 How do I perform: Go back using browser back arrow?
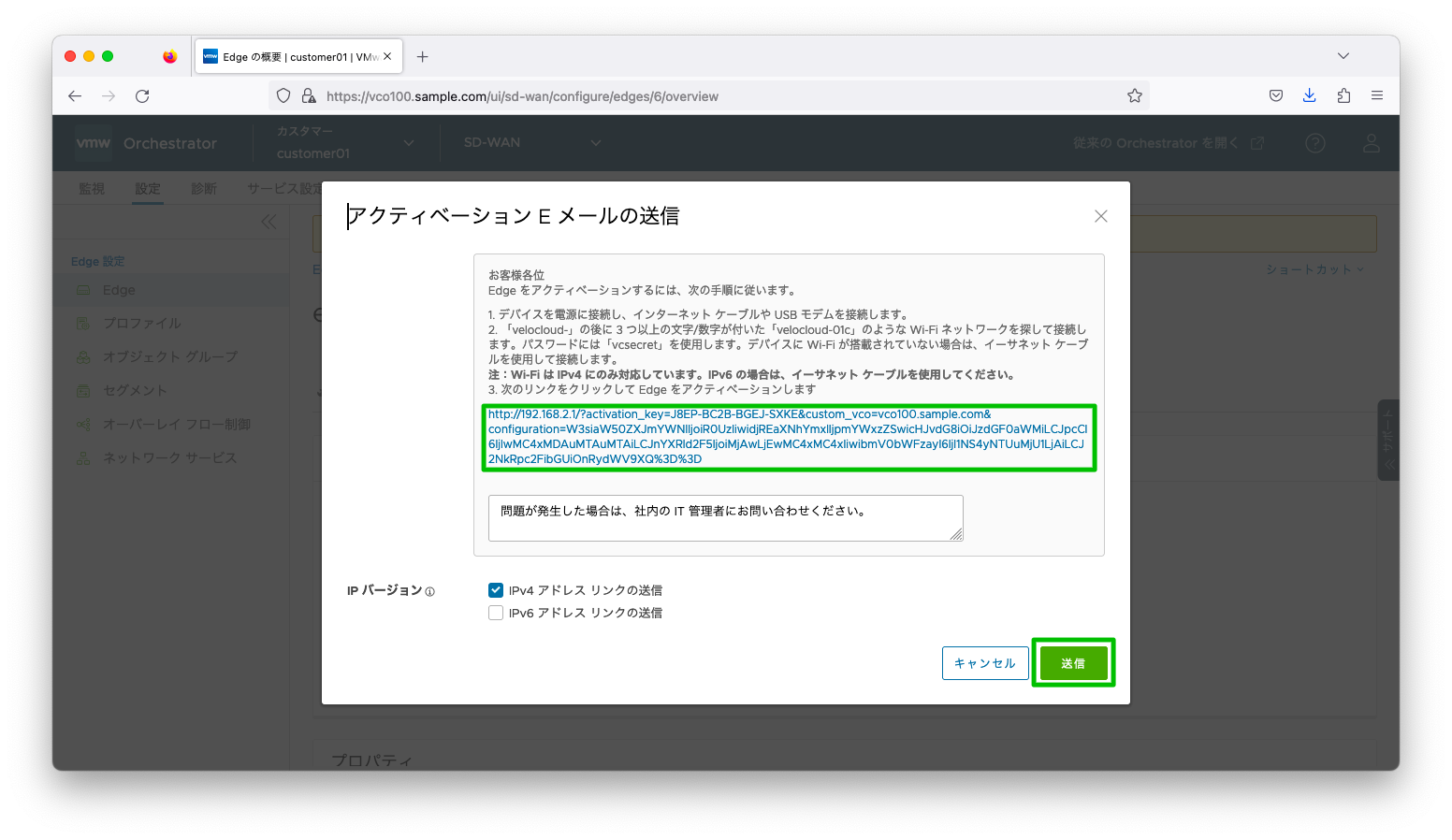pyautogui.click(x=75, y=96)
